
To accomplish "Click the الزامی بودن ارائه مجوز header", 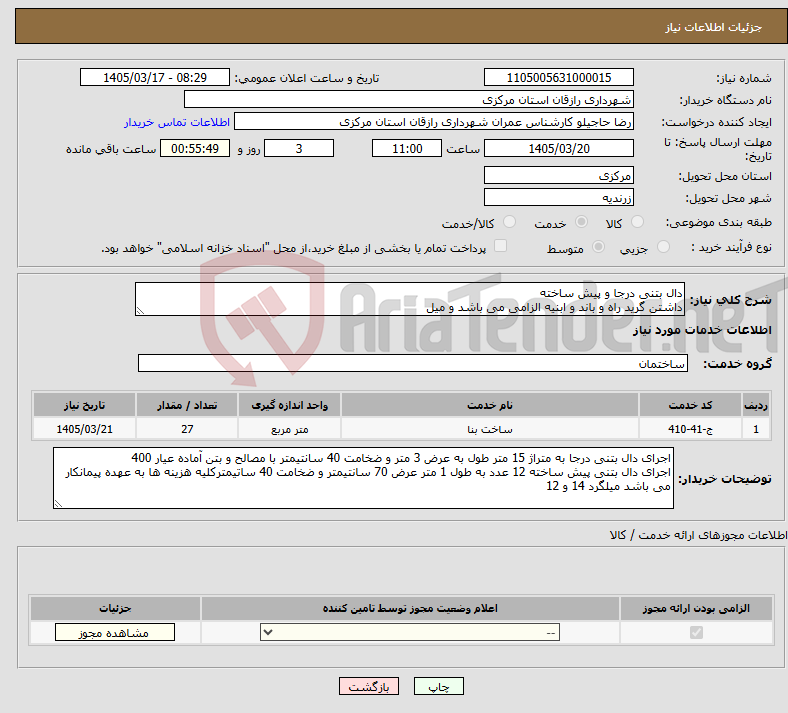I will [696, 608].
